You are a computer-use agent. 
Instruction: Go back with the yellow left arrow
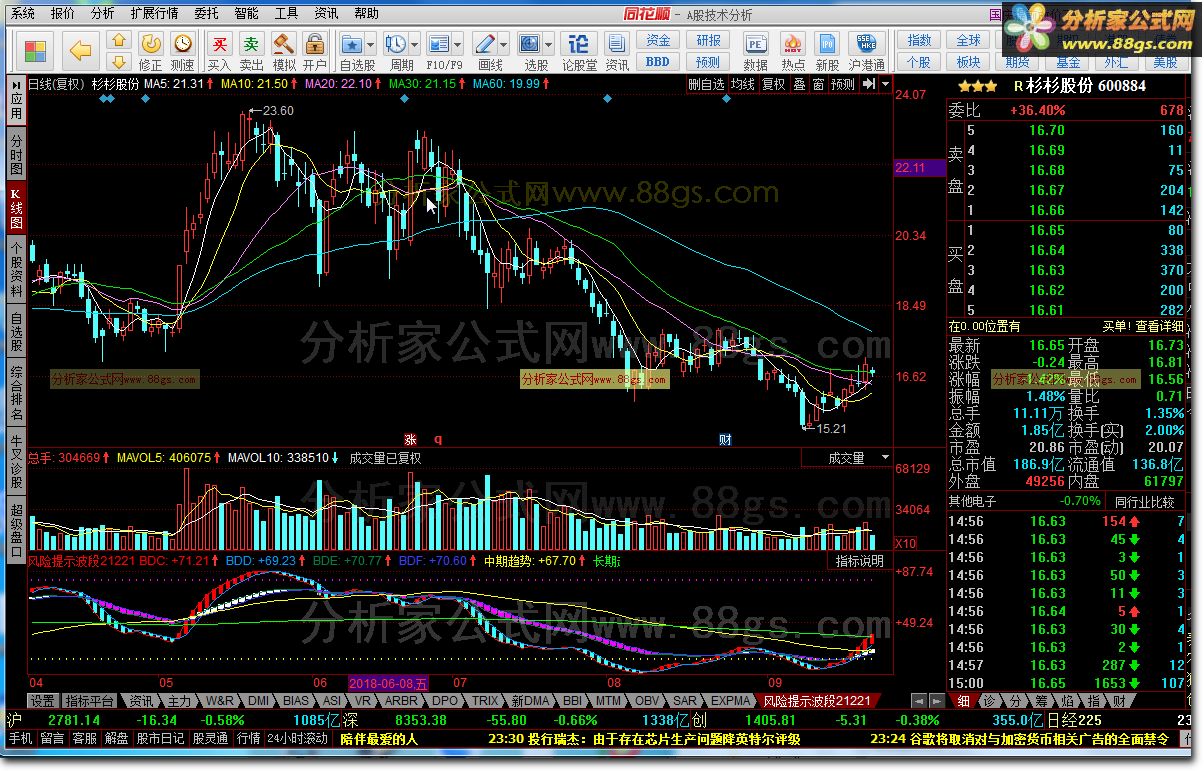[82, 50]
